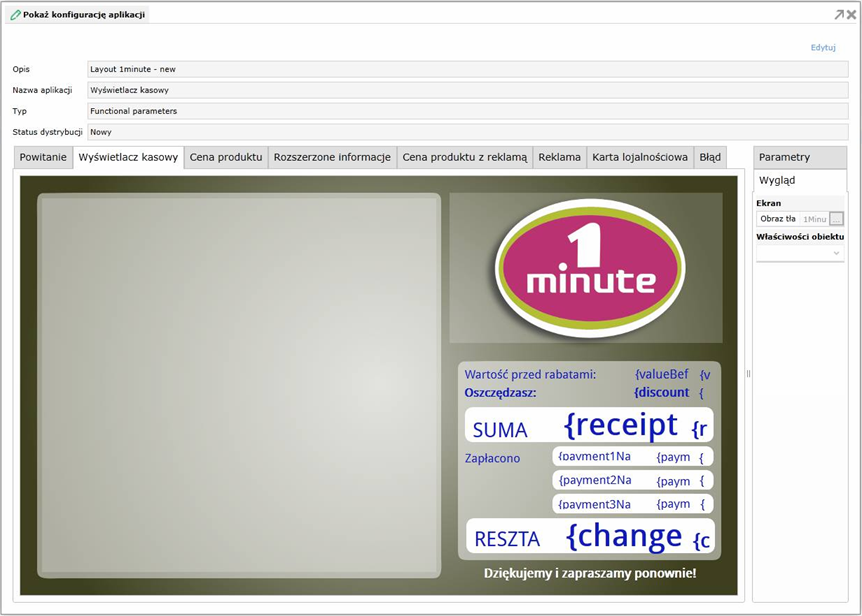Click the splitter handle beside the preview
Screen dimensions: 862x616
point(748,374)
